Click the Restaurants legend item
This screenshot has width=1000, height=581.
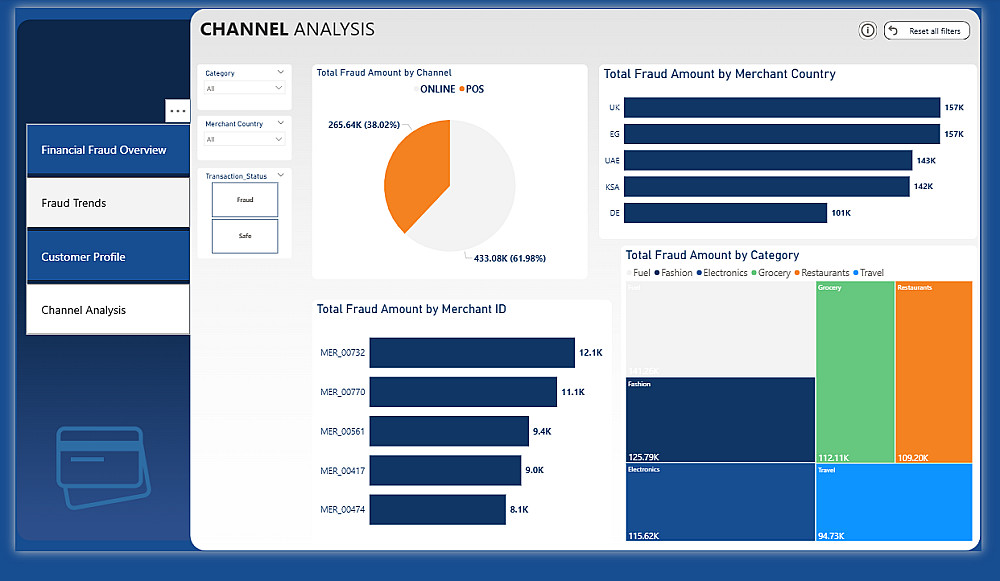[x=822, y=273]
